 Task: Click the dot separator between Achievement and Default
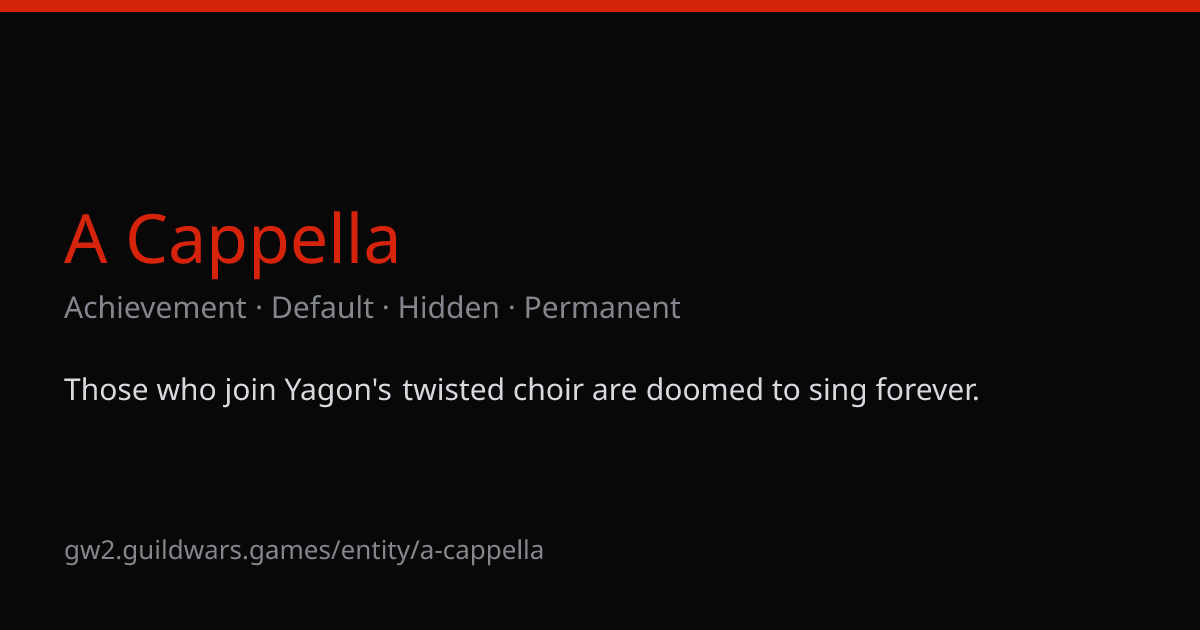(259, 308)
